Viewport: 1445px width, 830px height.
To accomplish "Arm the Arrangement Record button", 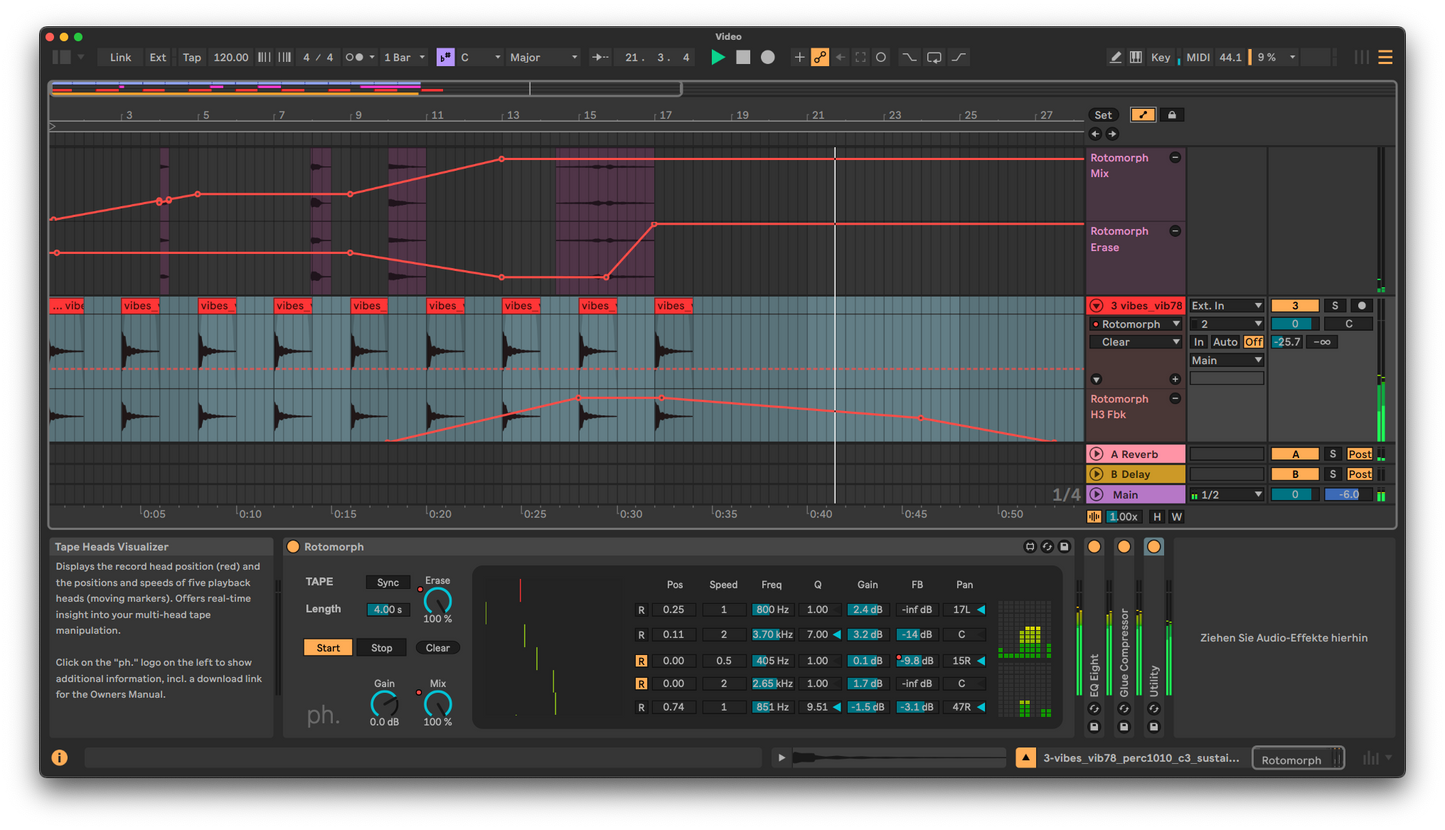I will [x=768, y=58].
